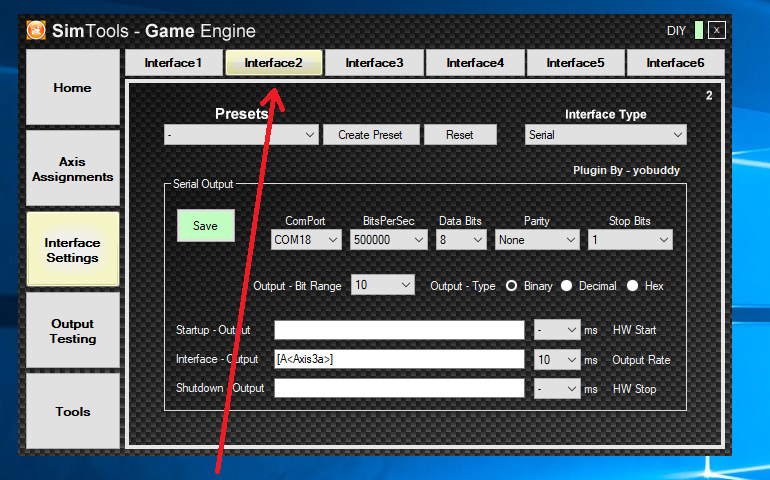The width and height of the screenshot is (770, 480).
Task: Open the HW Start ms dropdown
Action: (557, 330)
